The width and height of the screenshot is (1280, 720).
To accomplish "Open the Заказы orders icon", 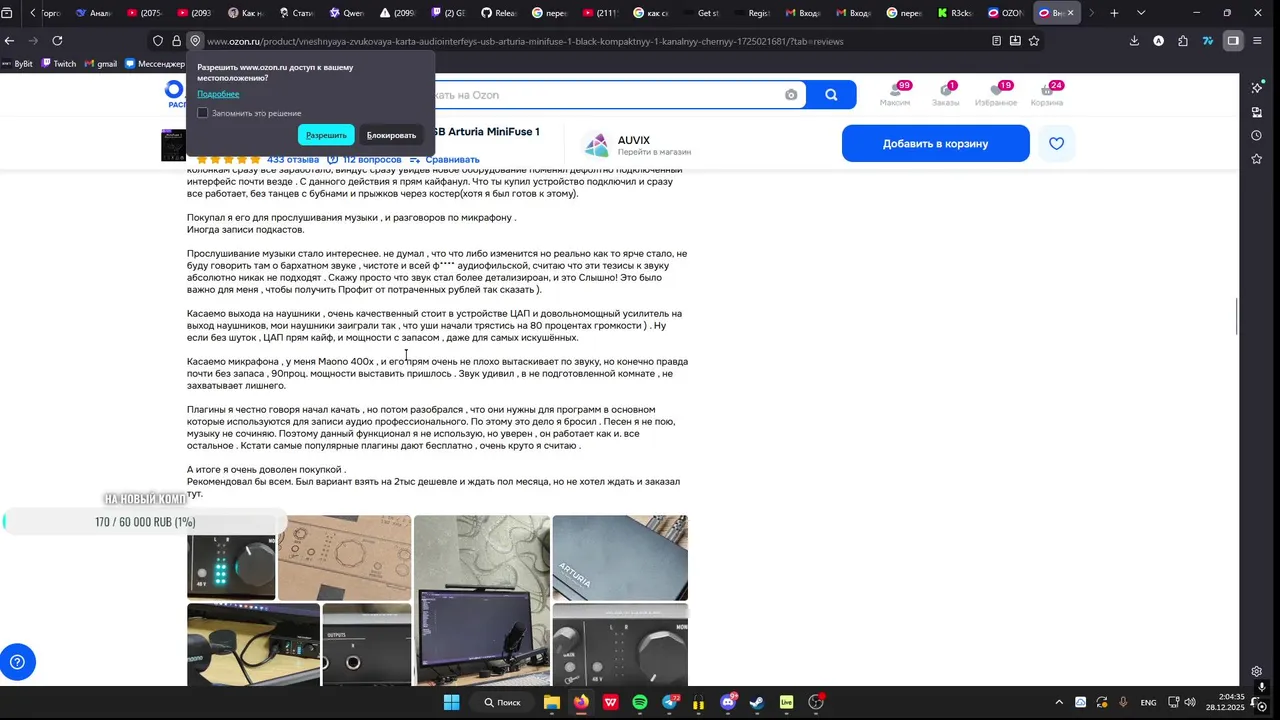I will (x=945, y=94).
